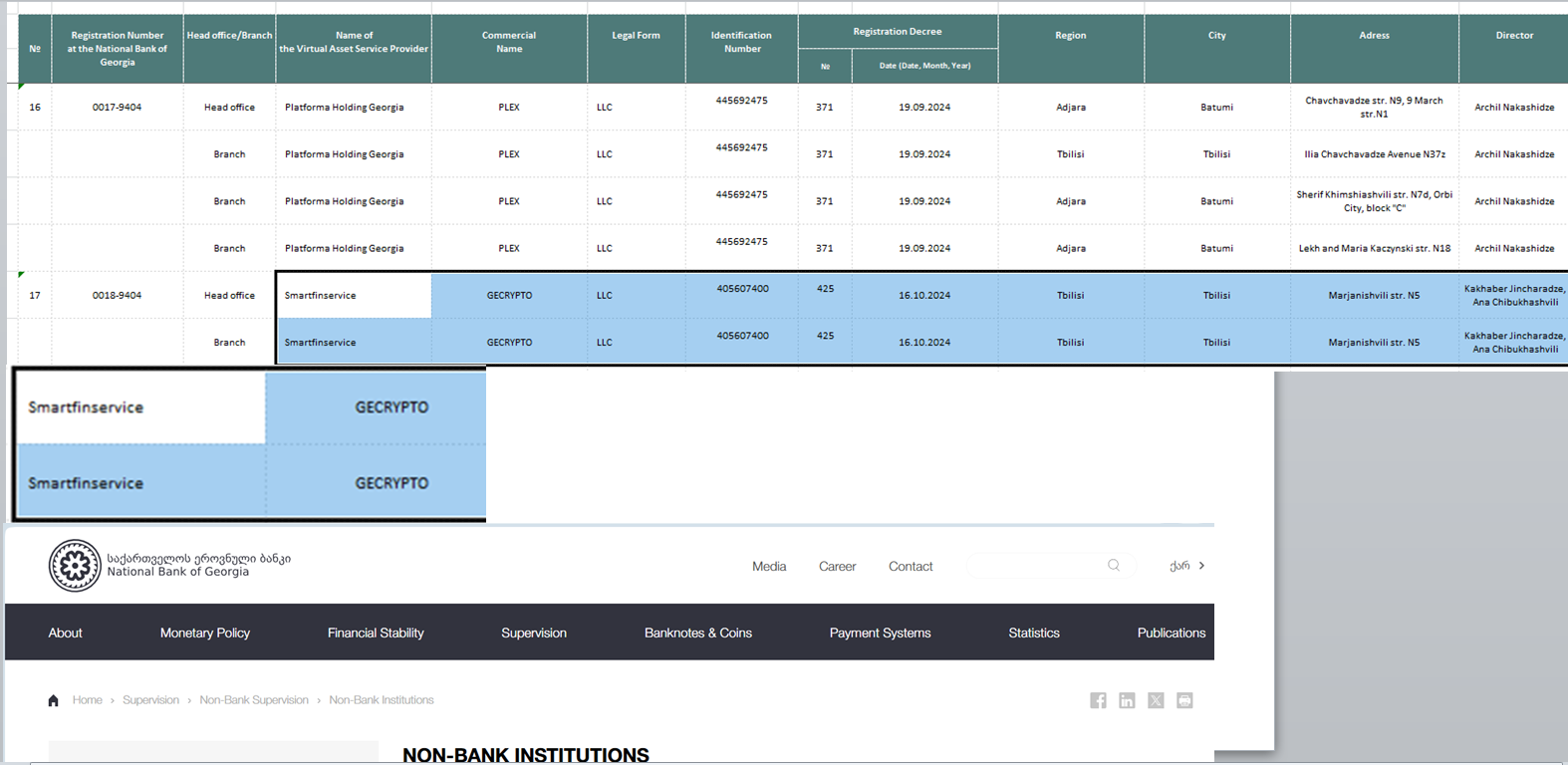Share the page on LinkedIn
The width and height of the screenshot is (1568, 765).
[x=1127, y=700]
